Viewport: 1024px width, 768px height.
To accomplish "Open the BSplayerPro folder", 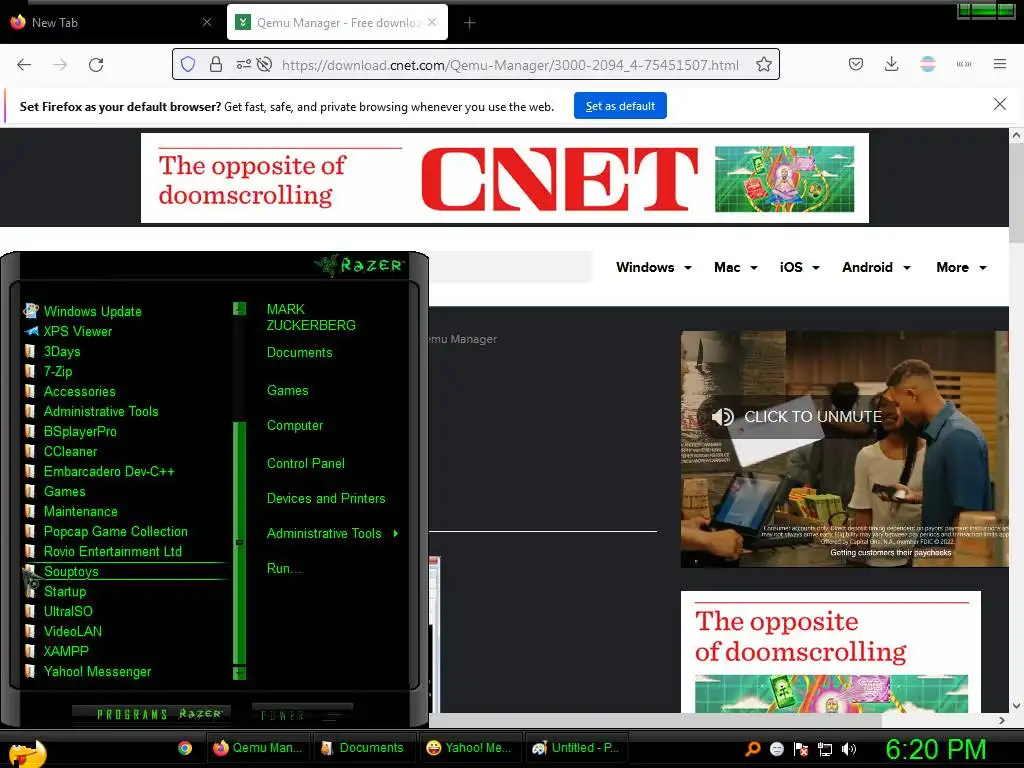I will (x=80, y=432).
